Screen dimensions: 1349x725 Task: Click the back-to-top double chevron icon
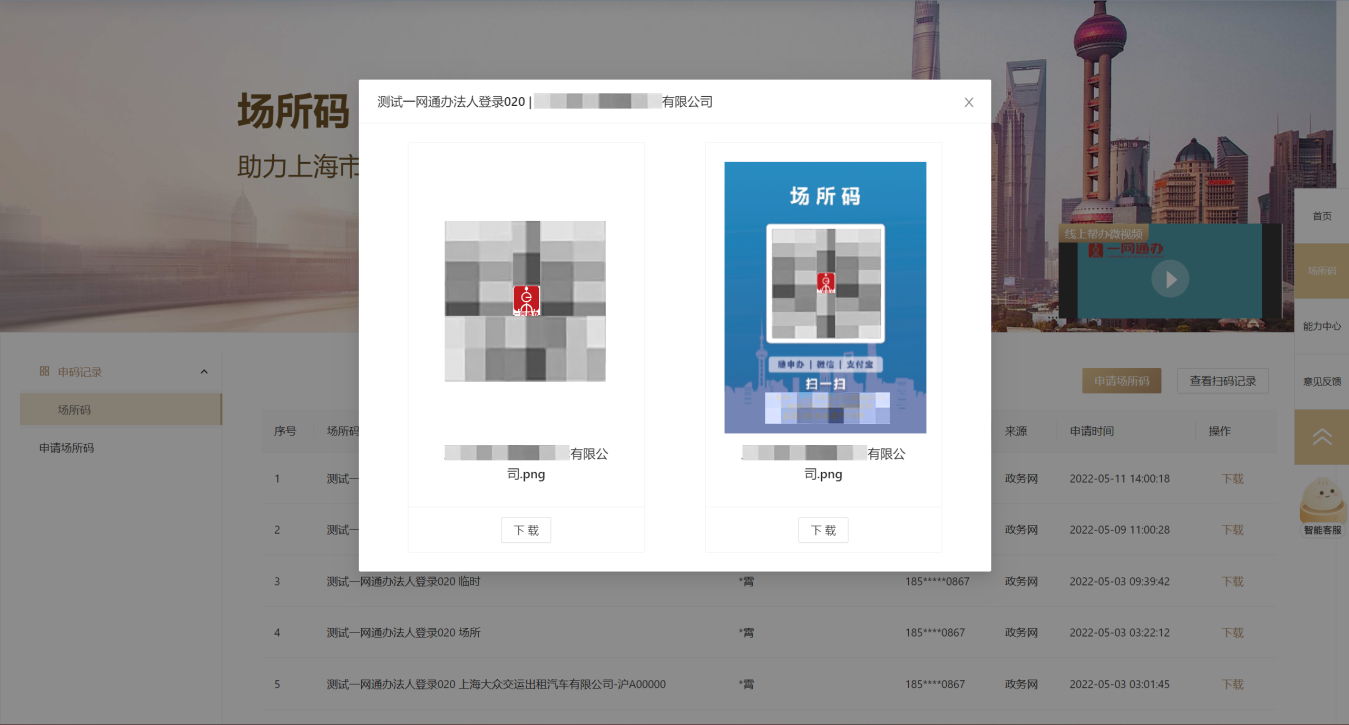coord(1321,437)
